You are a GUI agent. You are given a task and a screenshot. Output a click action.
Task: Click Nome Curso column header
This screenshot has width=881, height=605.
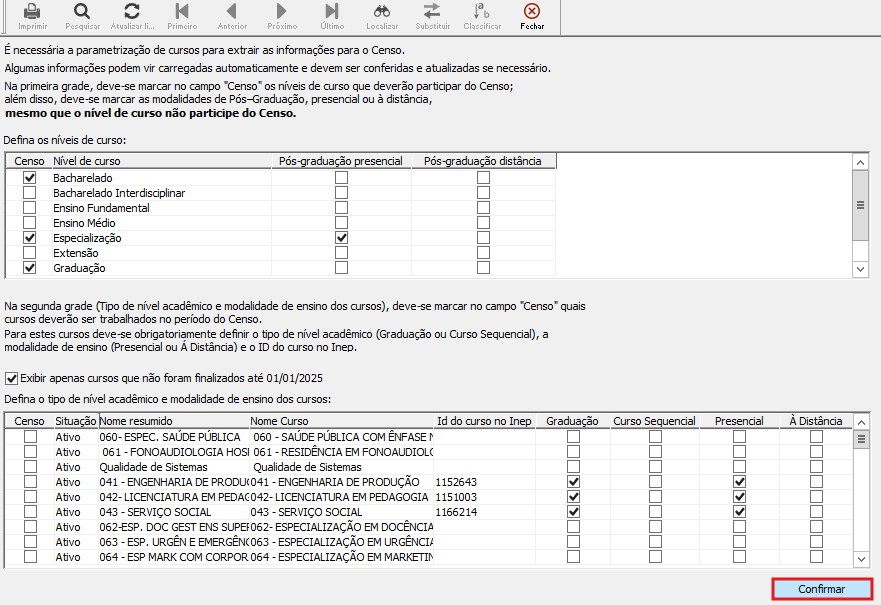[342, 421]
